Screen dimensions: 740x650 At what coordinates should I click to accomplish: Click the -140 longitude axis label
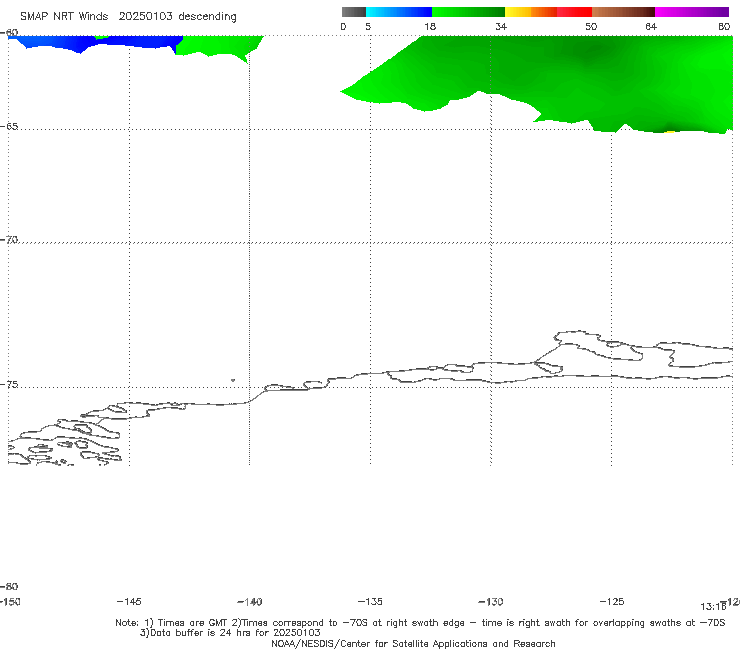point(250,602)
